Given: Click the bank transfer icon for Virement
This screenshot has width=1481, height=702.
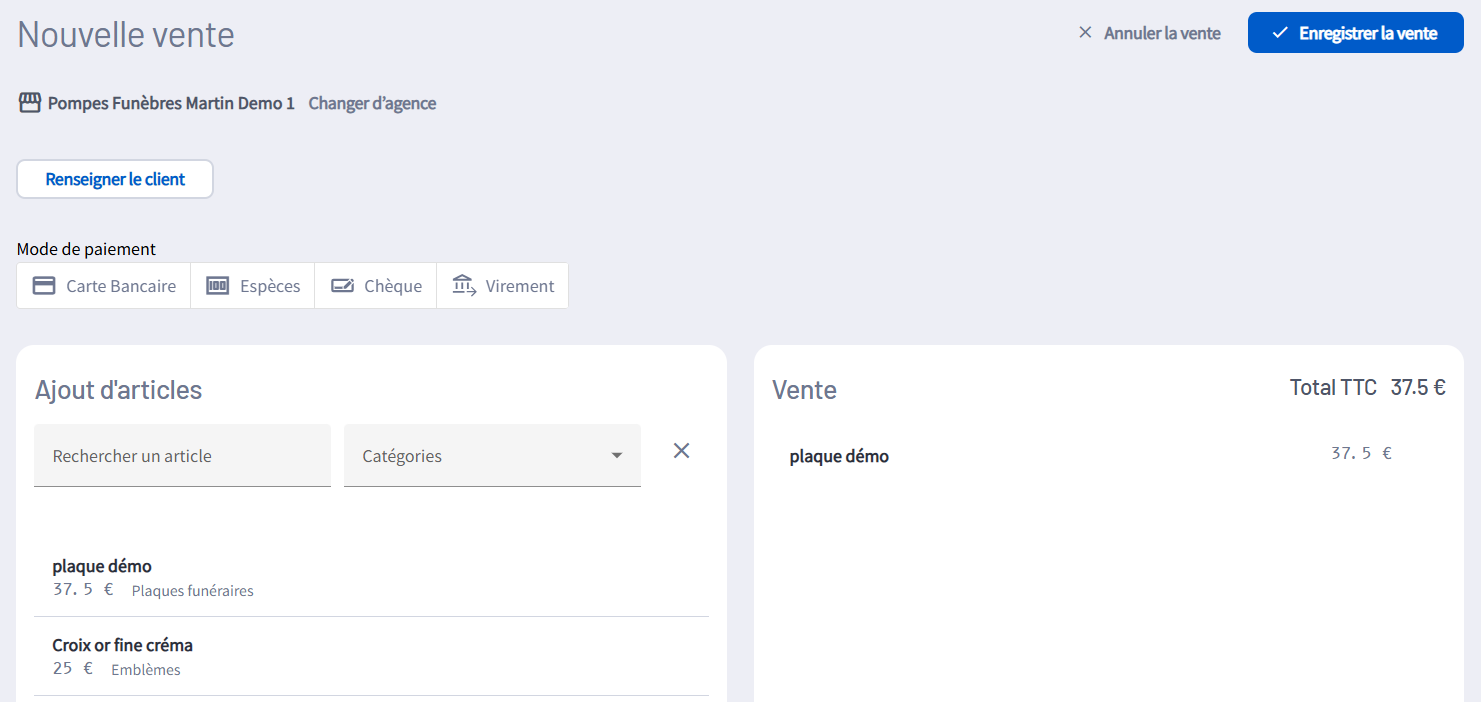Looking at the screenshot, I should [x=464, y=286].
